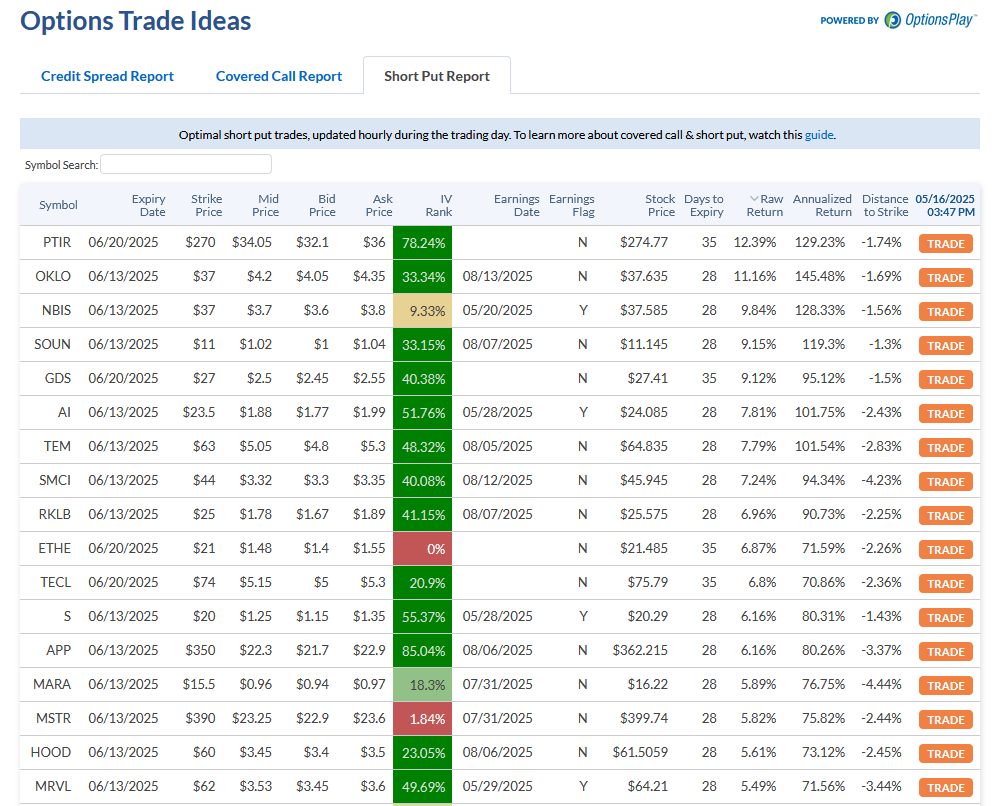
Task: Click the OptionsPlay logo
Action: 930,20
